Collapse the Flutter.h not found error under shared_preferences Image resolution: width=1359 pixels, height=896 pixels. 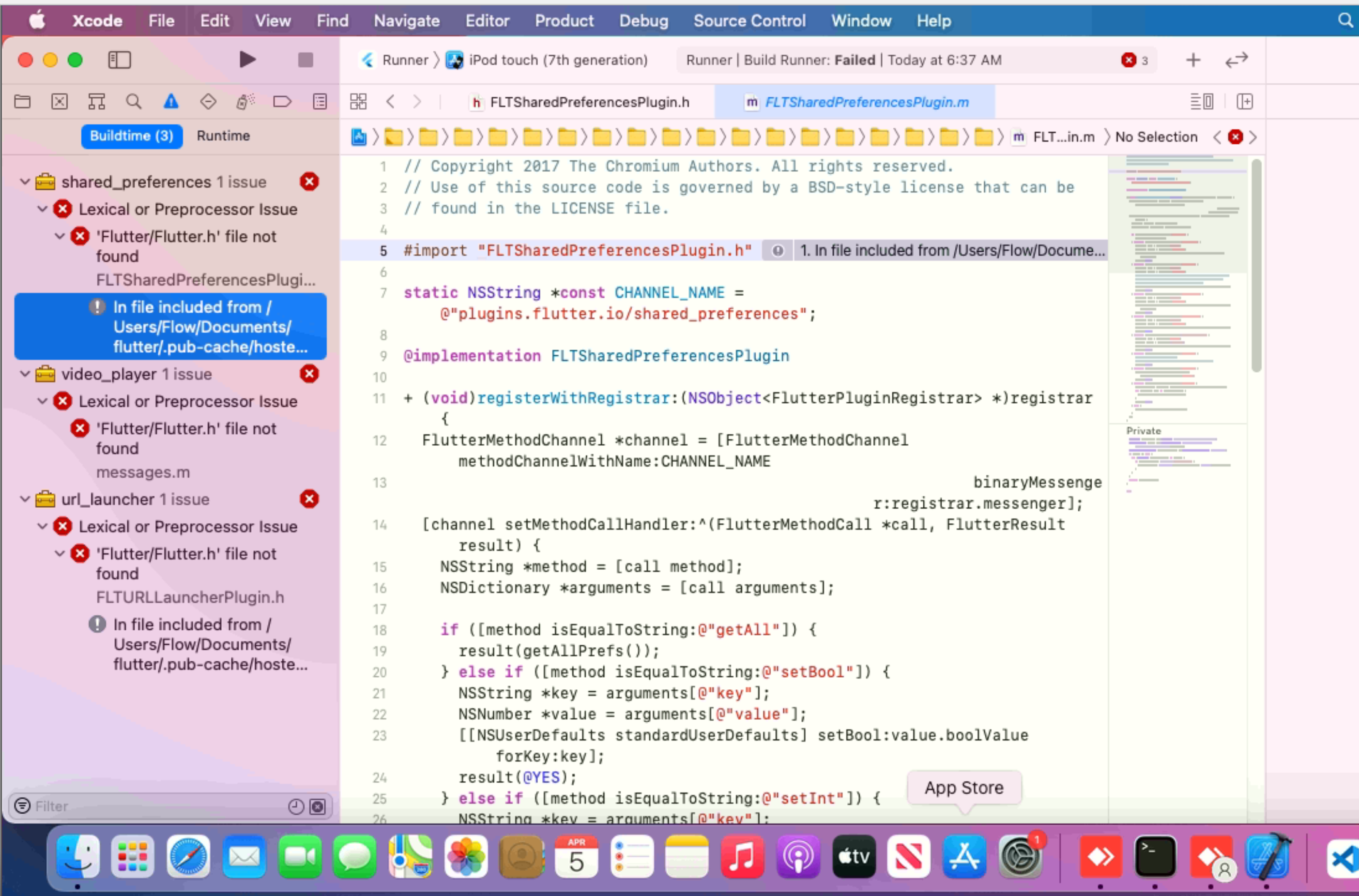60,236
